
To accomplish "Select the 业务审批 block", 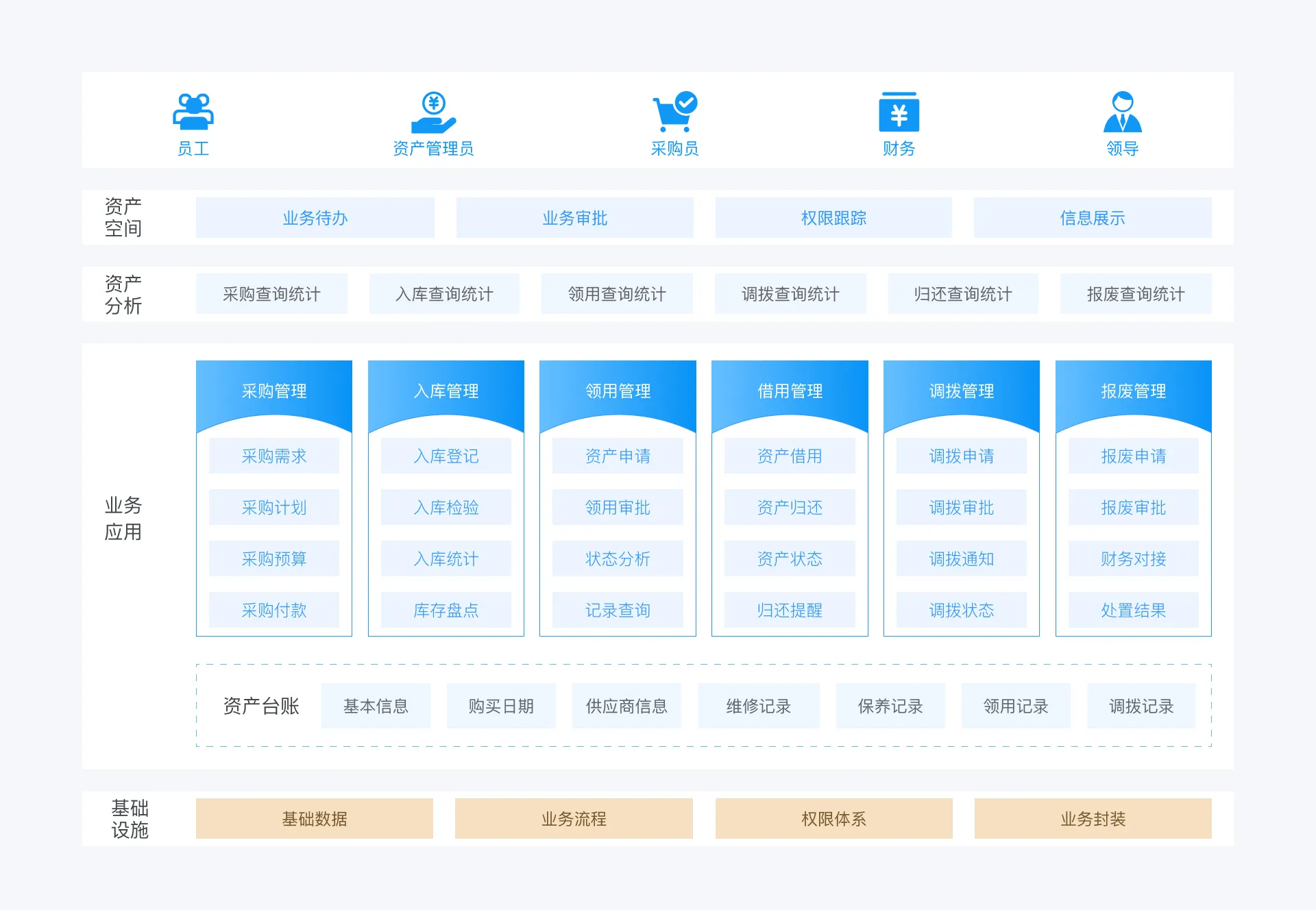I will click(574, 218).
